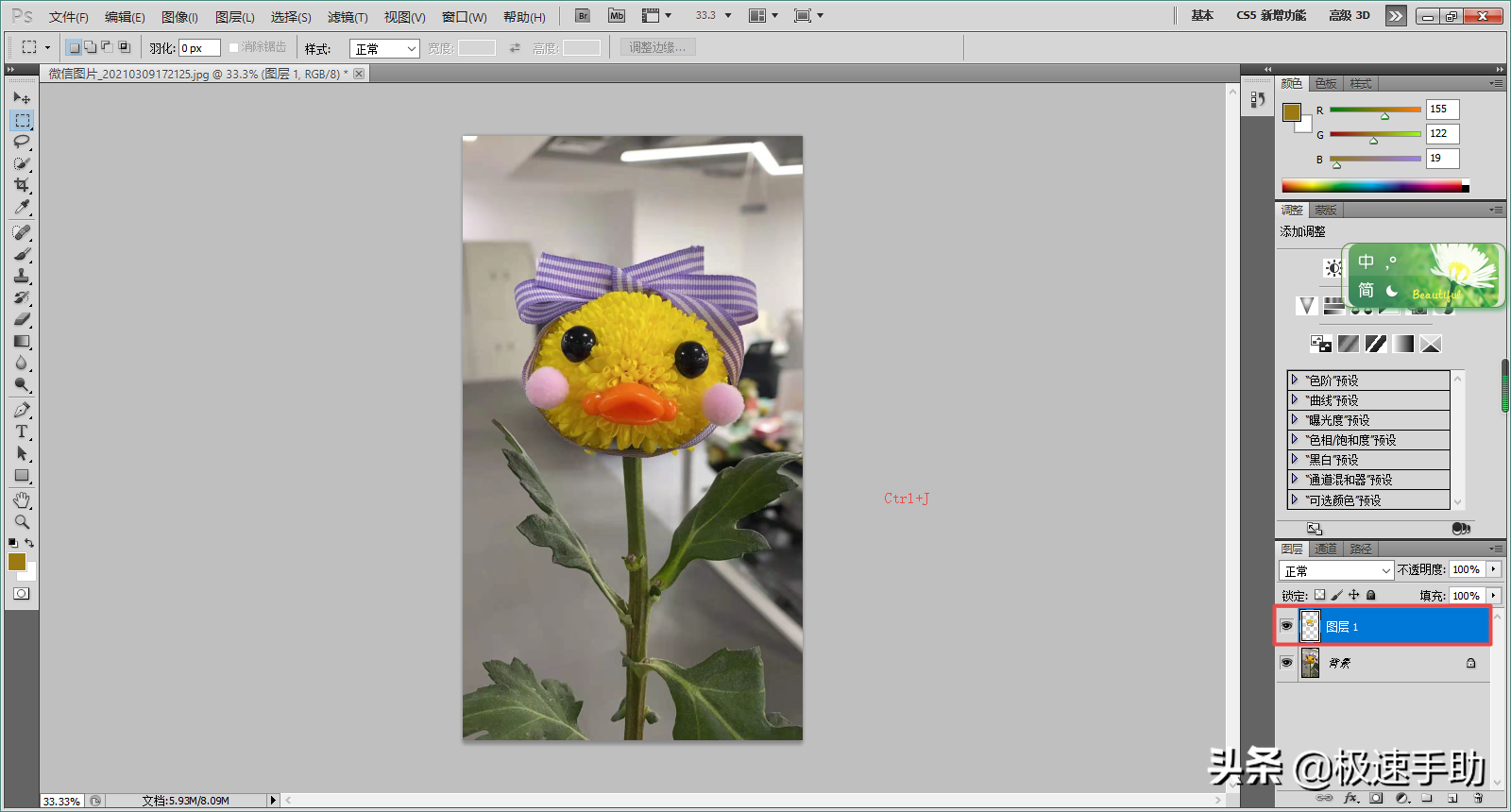The image size is (1511, 812).
Task: Select the Zoom tool
Action: (x=22, y=521)
